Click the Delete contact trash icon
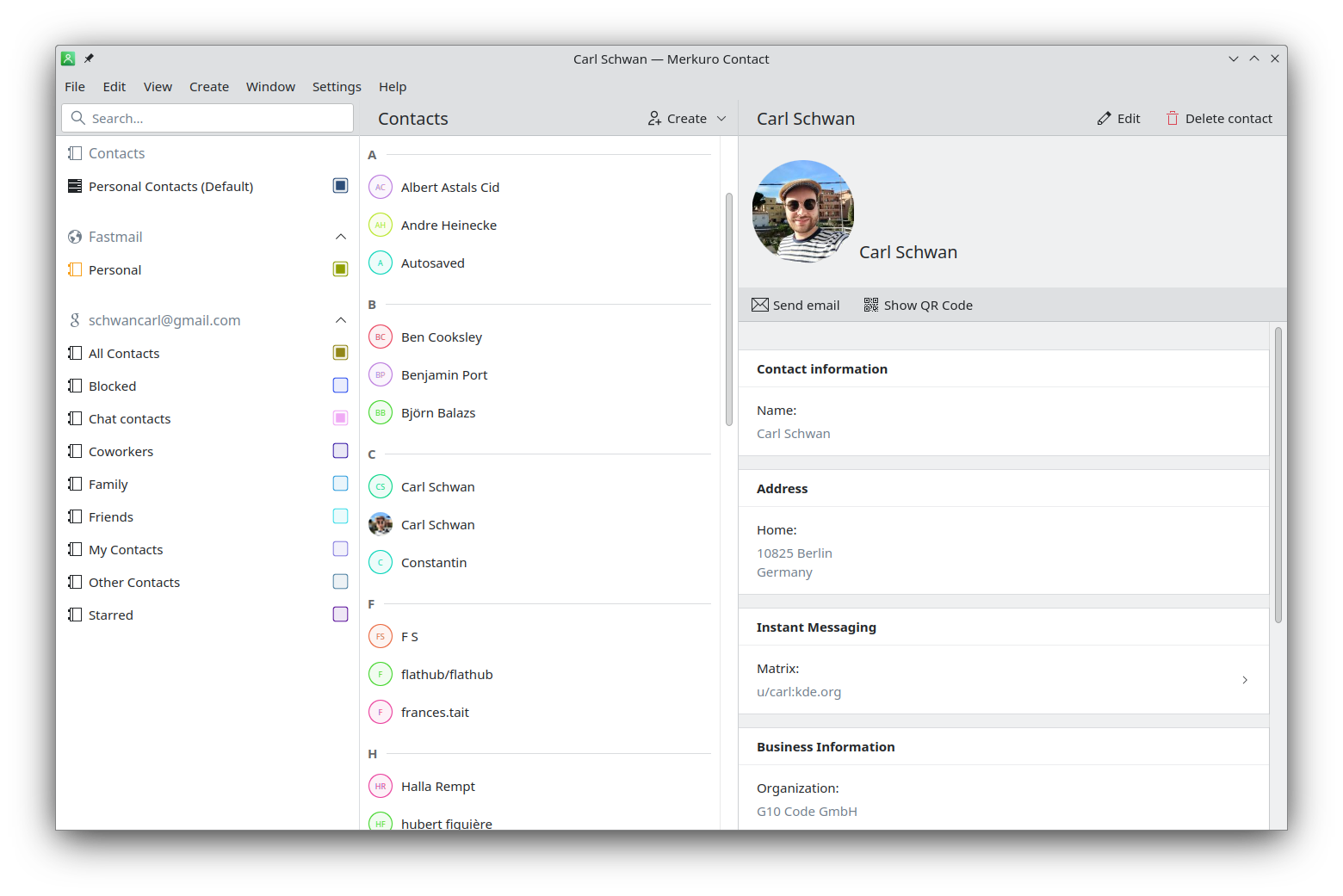Viewport: 1343px width, 896px height. (1173, 118)
